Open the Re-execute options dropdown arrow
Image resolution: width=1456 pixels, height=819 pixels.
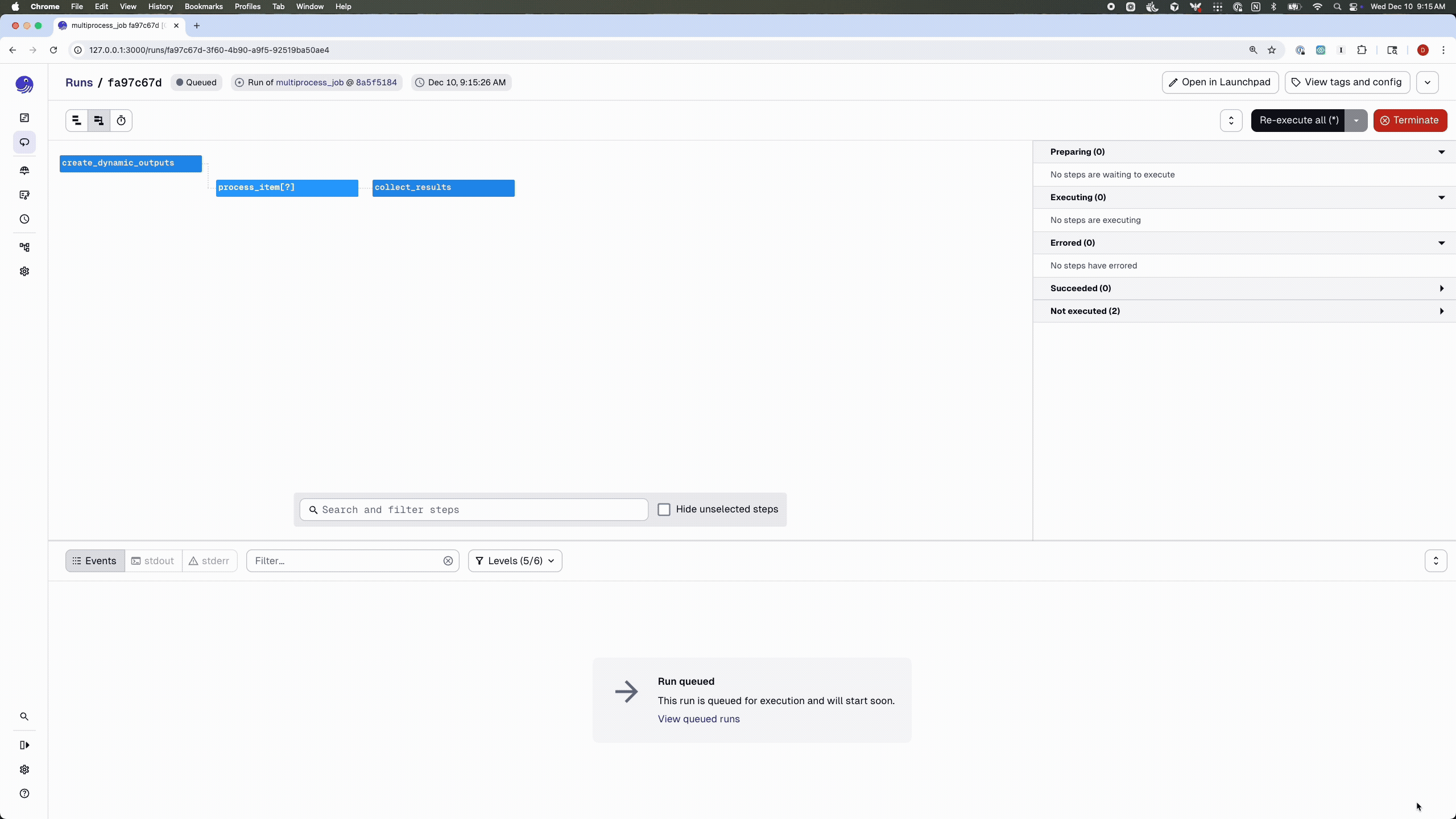(x=1356, y=121)
